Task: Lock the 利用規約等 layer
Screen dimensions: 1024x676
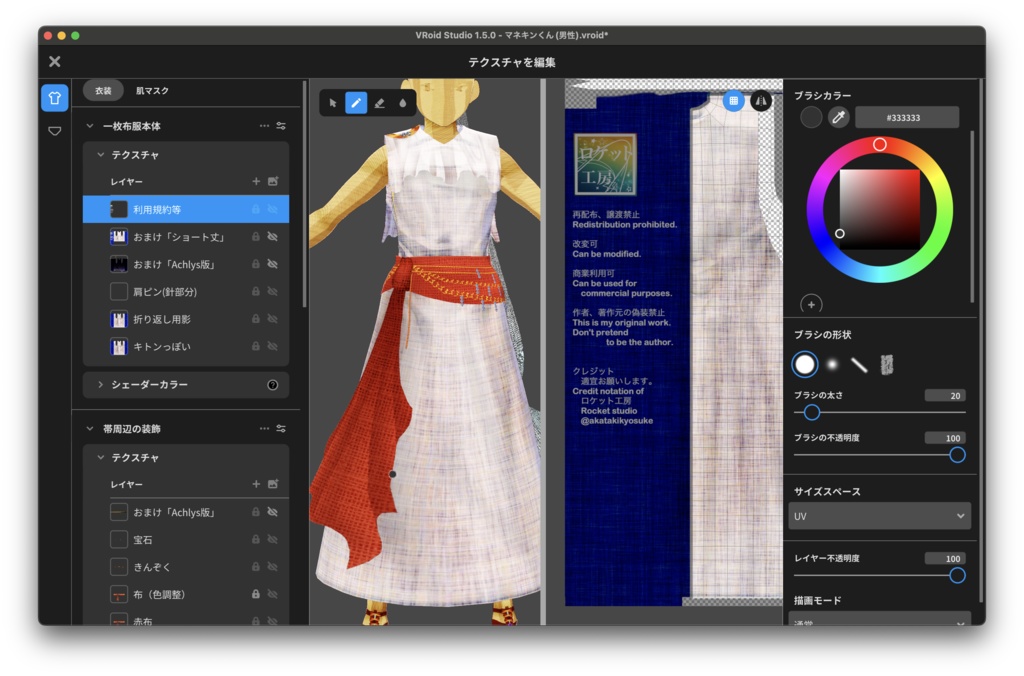Action: pos(256,209)
